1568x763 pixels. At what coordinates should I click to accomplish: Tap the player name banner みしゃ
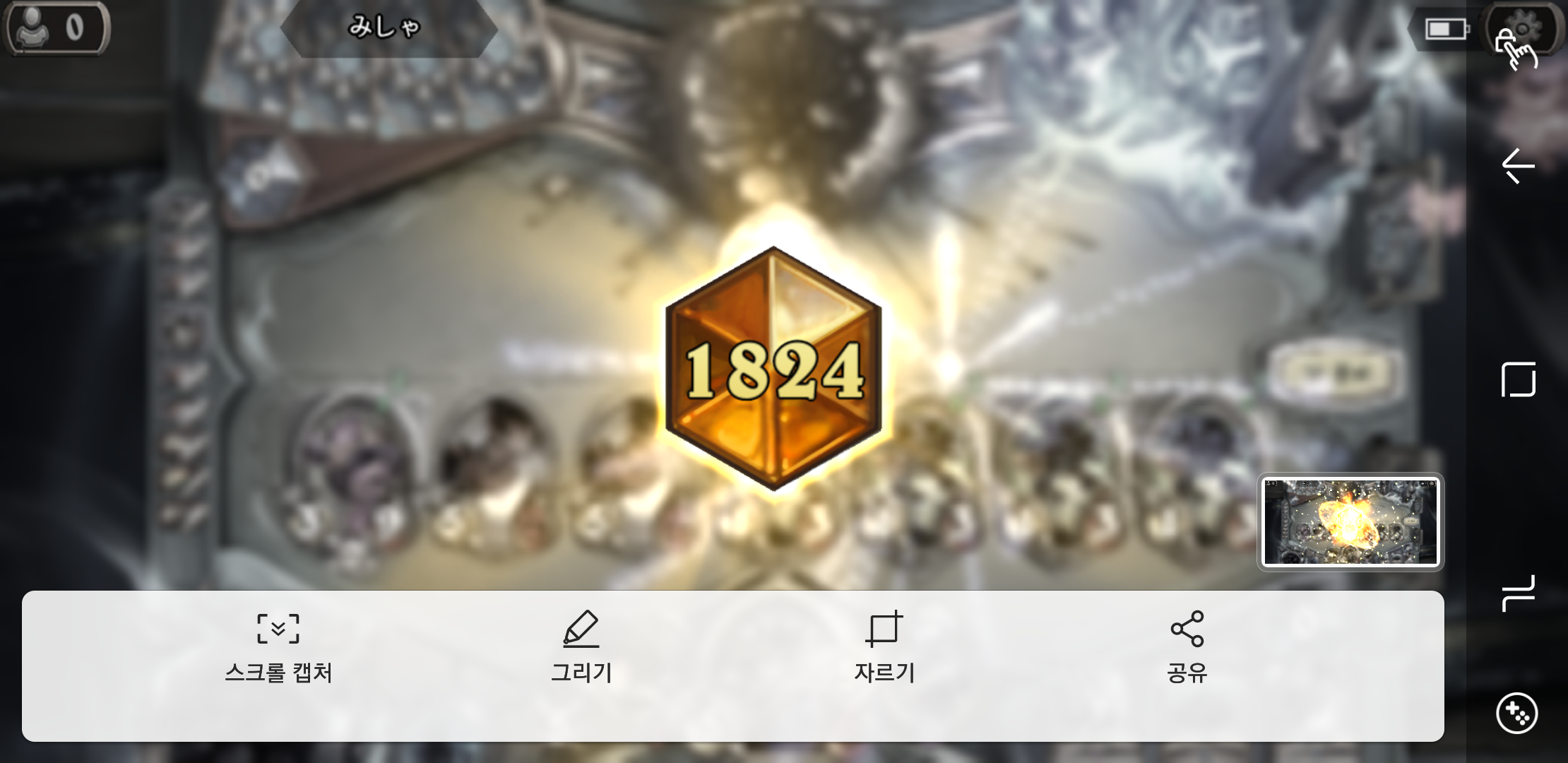[388, 28]
